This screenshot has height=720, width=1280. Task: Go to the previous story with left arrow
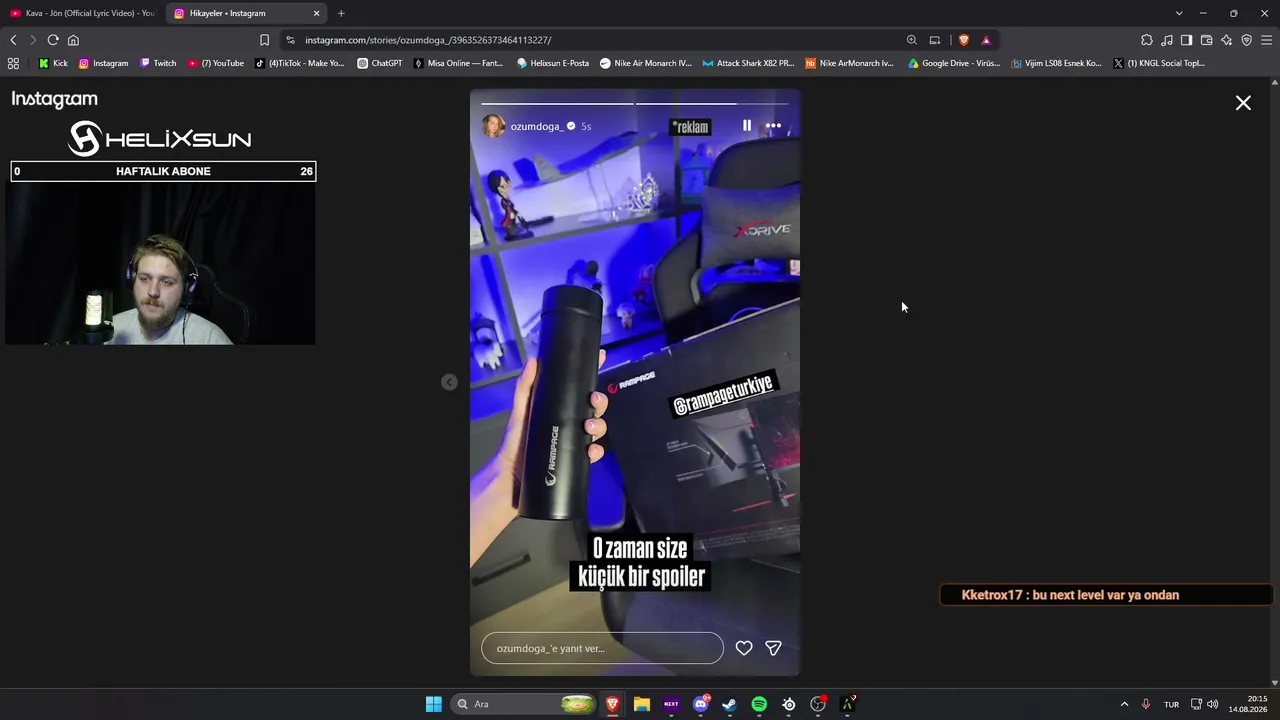pyautogui.click(x=449, y=382)
